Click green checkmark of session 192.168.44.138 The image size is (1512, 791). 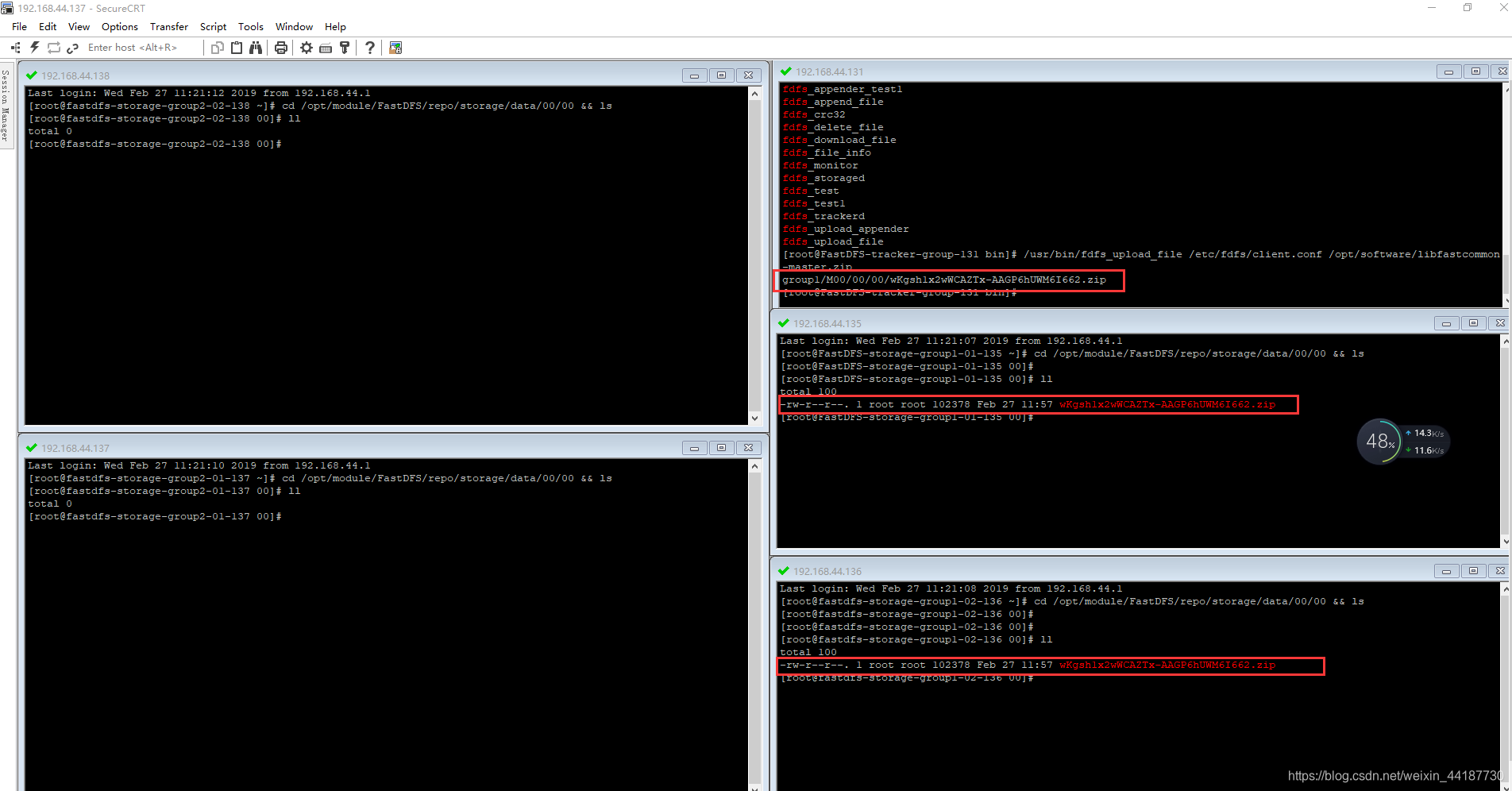coord(32,75)
